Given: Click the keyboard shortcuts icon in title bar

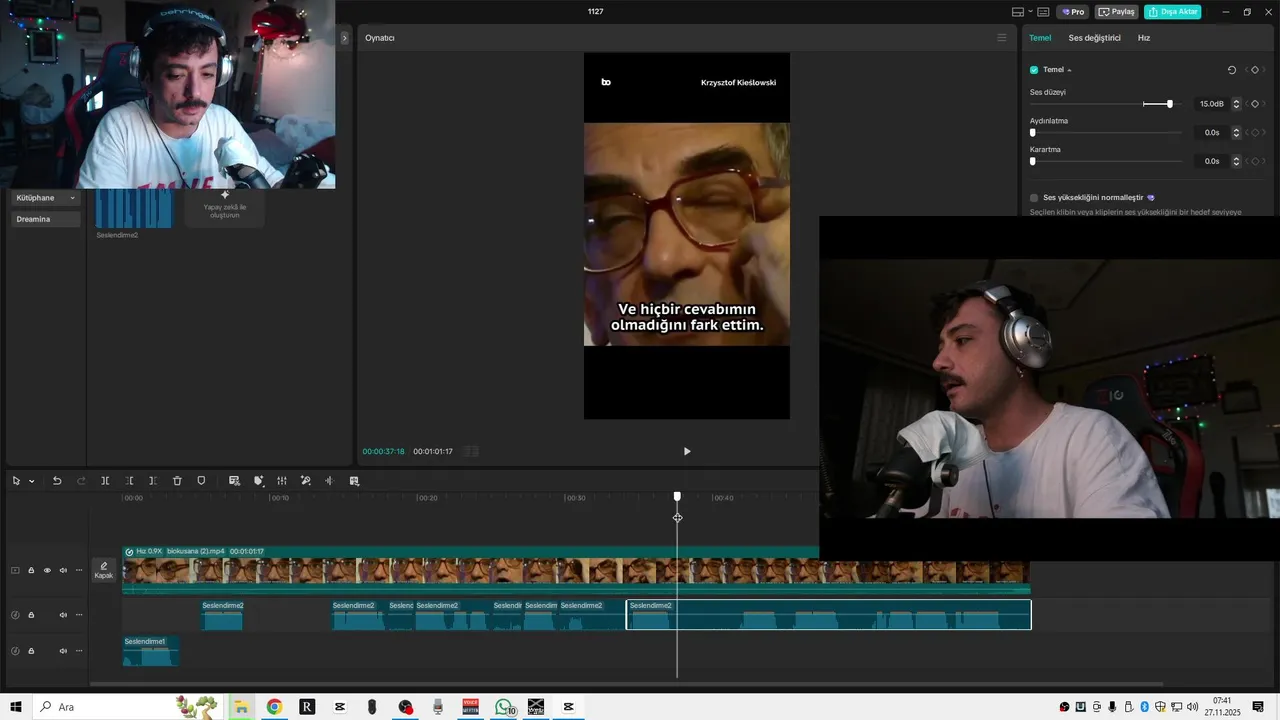Looking at the screenshot, I should (1043, 12).
